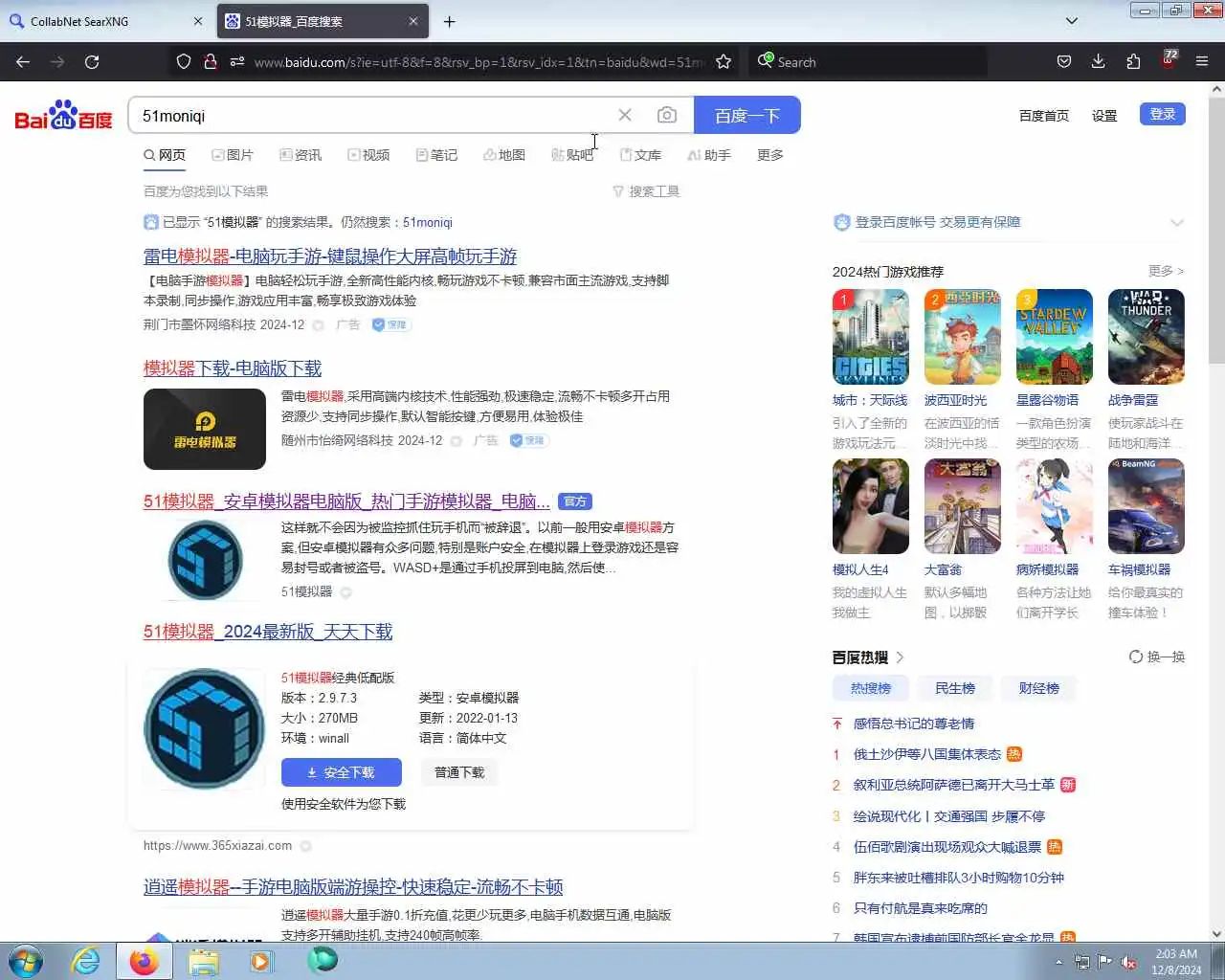Open a new browser tab with plus
Image resolution: width=1225 pixels, height=980 pixels.
tap(449, 21)
